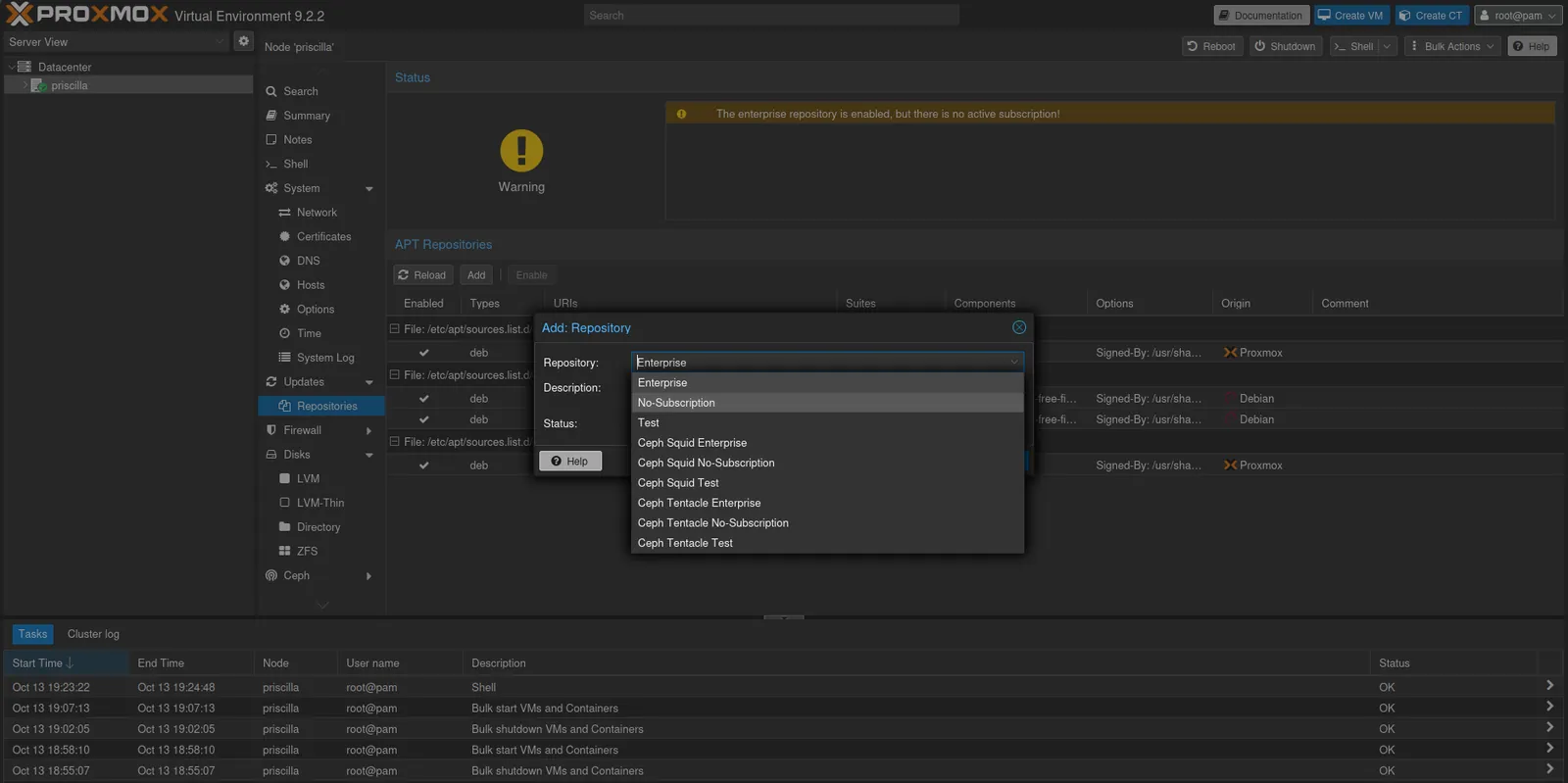Click the Create VM button
The height and width of the screenshot is (783, 1568).
1350,16
